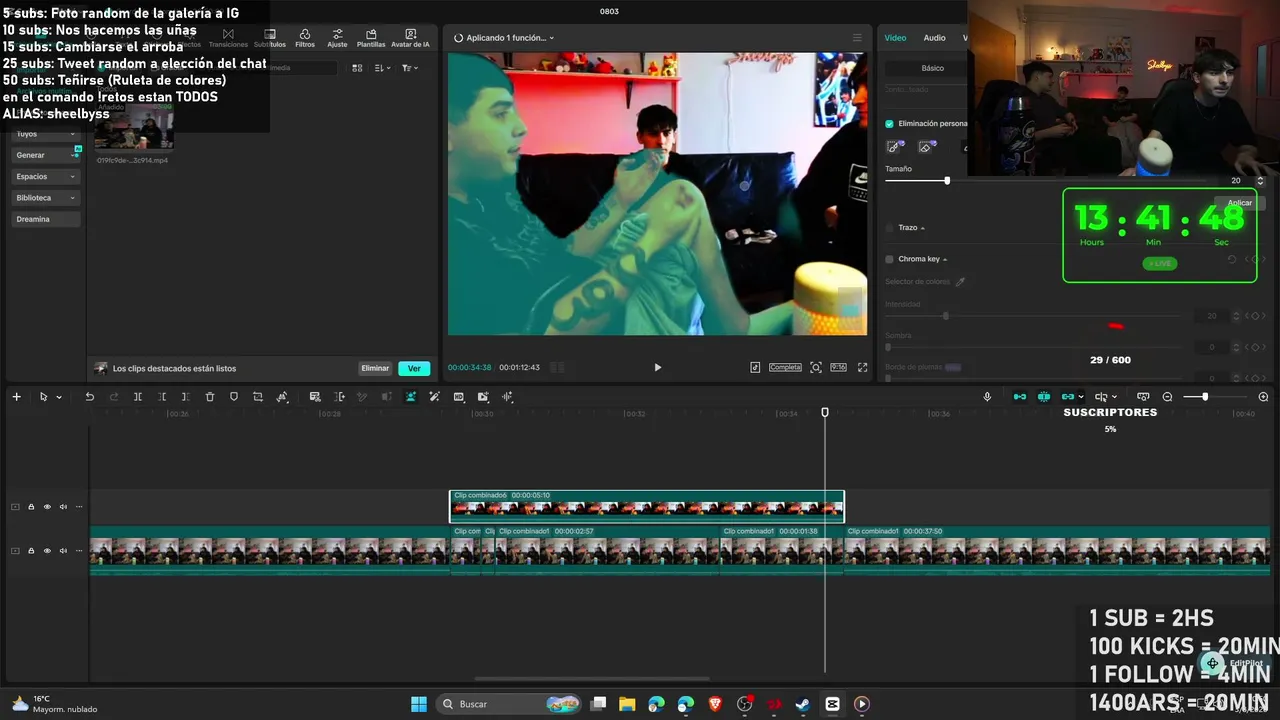Enable the Trazo option
Viewport: 1280px width, 720px height.
tap(889, 228)
